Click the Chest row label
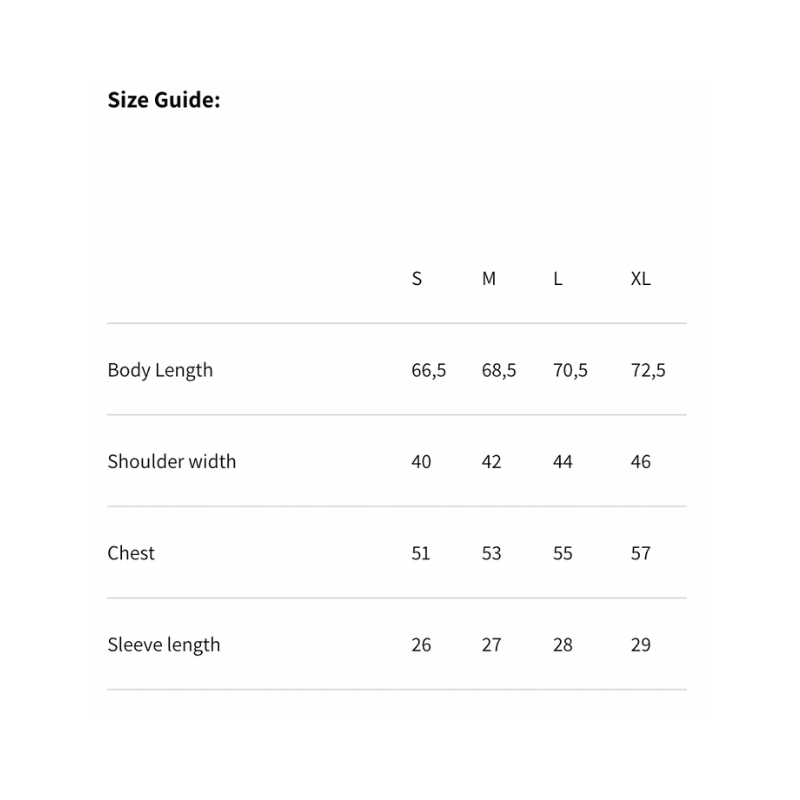This screenshot has width=800, height=800. [131, 553]
